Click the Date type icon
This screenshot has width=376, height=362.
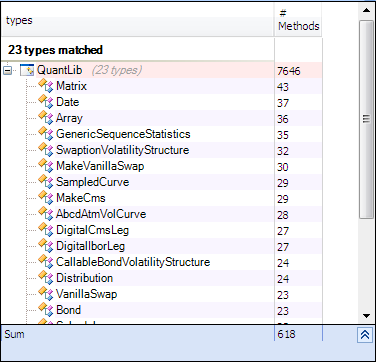pos(46,102)
